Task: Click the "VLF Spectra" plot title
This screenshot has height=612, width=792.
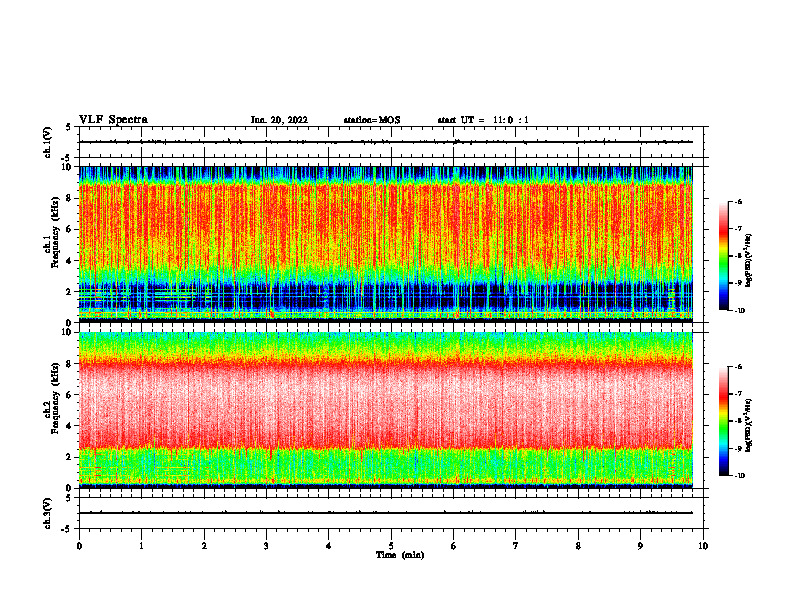Action: (113, 120)
